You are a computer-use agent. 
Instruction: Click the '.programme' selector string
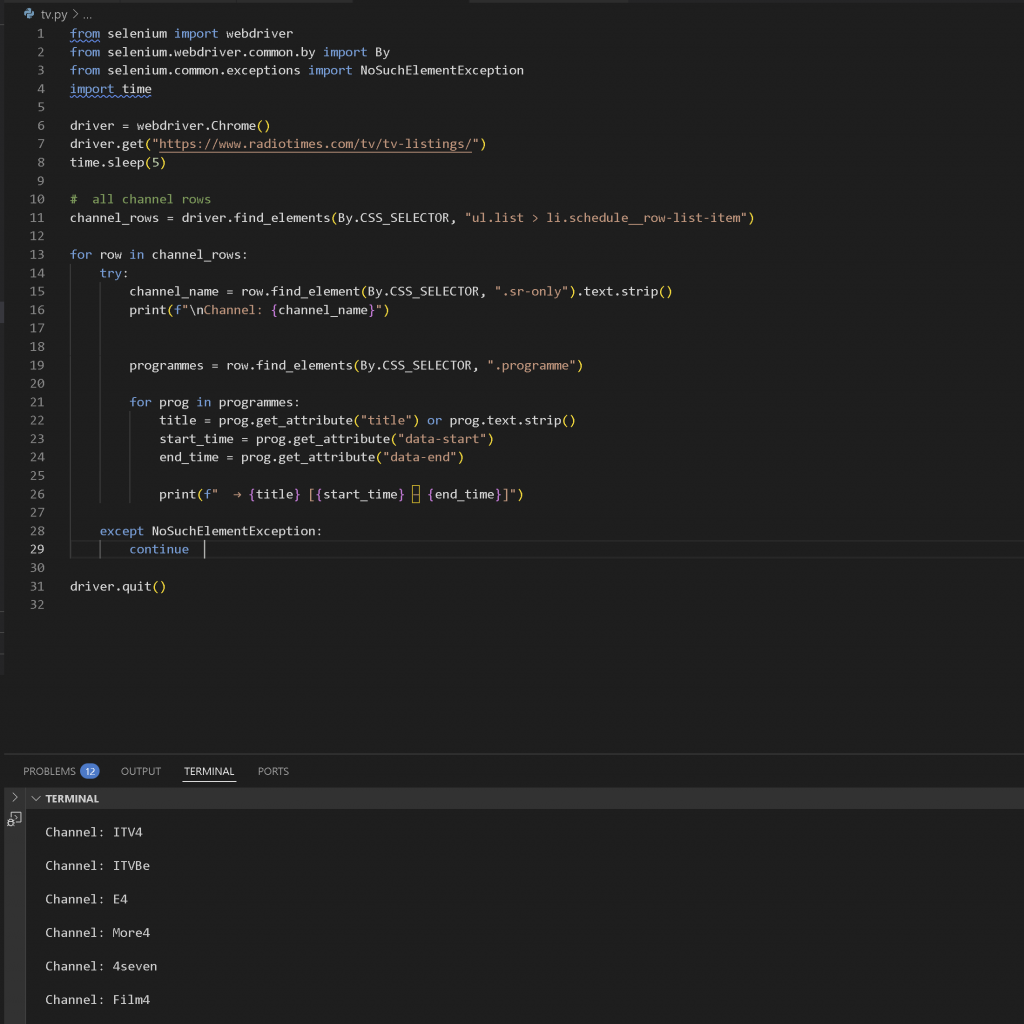coord(531,366)
